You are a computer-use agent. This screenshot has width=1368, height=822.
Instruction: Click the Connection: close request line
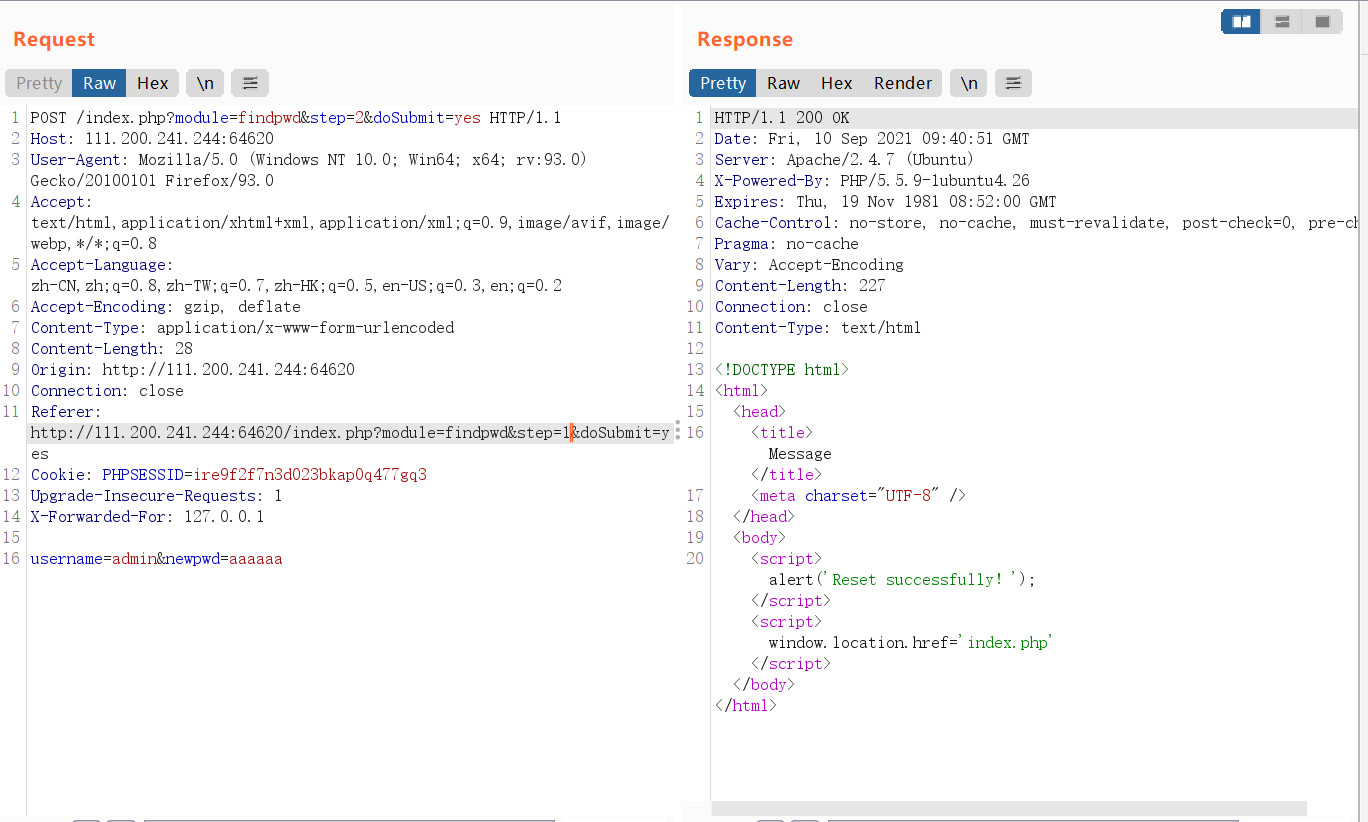pos(107,391)
